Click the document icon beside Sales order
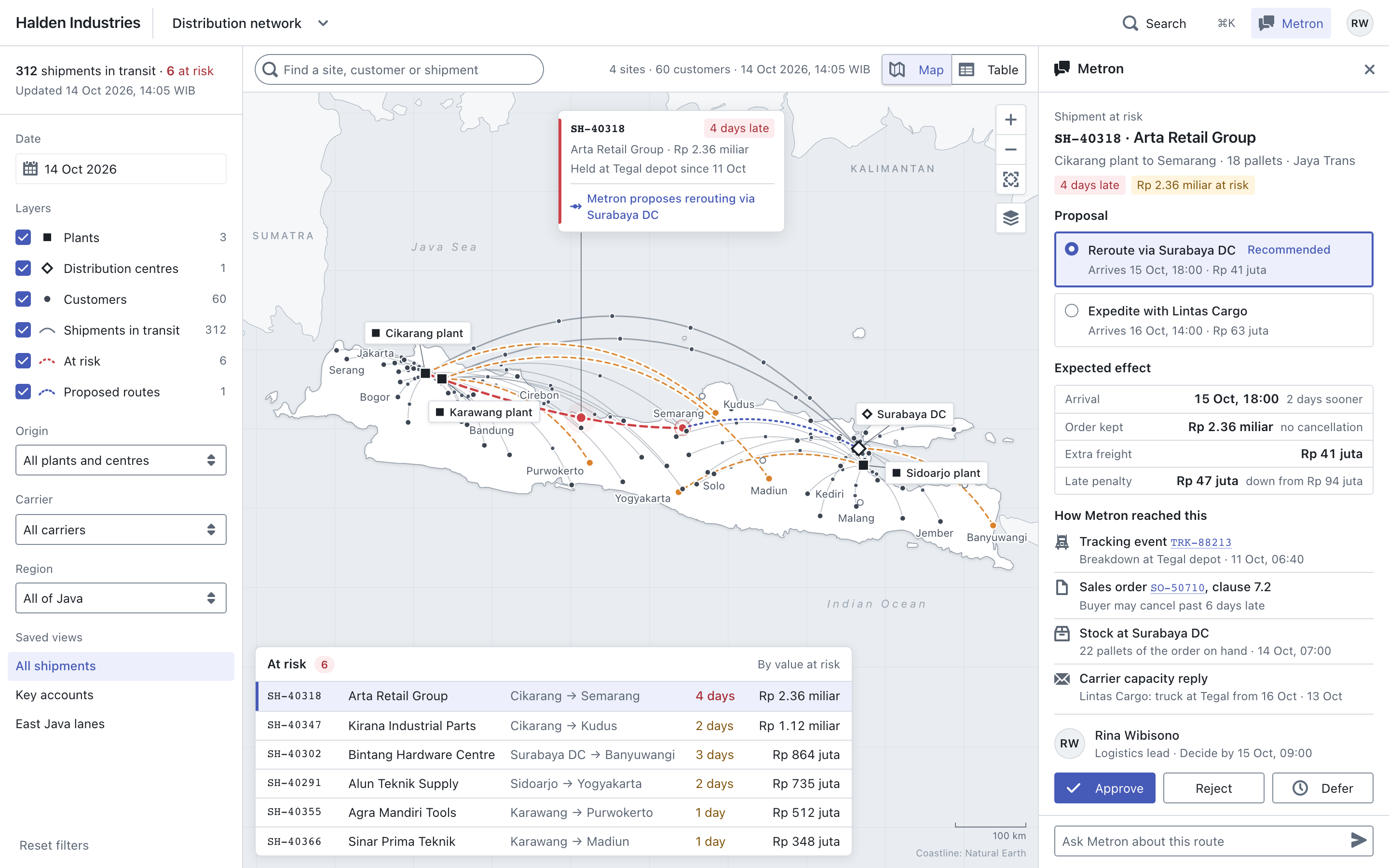This screenshot has width=1389, height=868. tap(1062, 587)
